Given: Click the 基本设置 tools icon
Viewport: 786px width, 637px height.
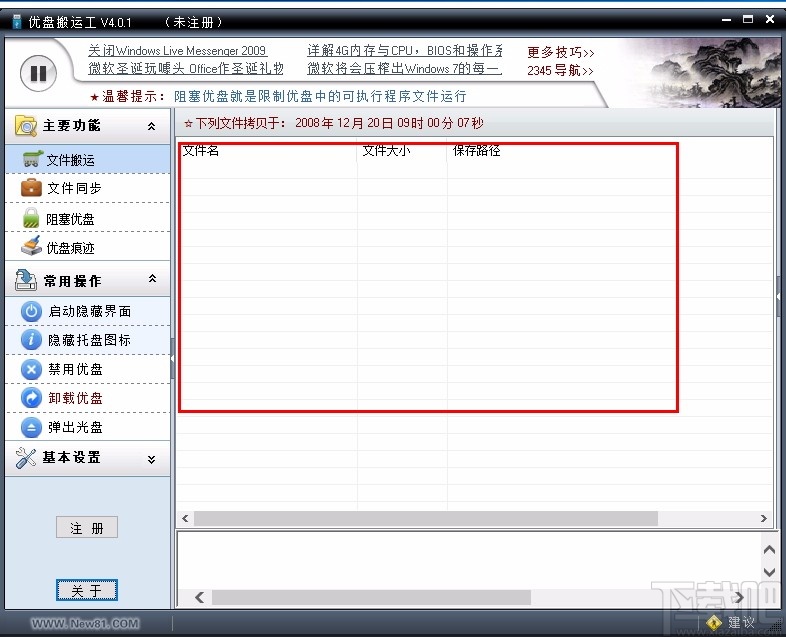Looking at the screenshot, I should coord(26,458).
